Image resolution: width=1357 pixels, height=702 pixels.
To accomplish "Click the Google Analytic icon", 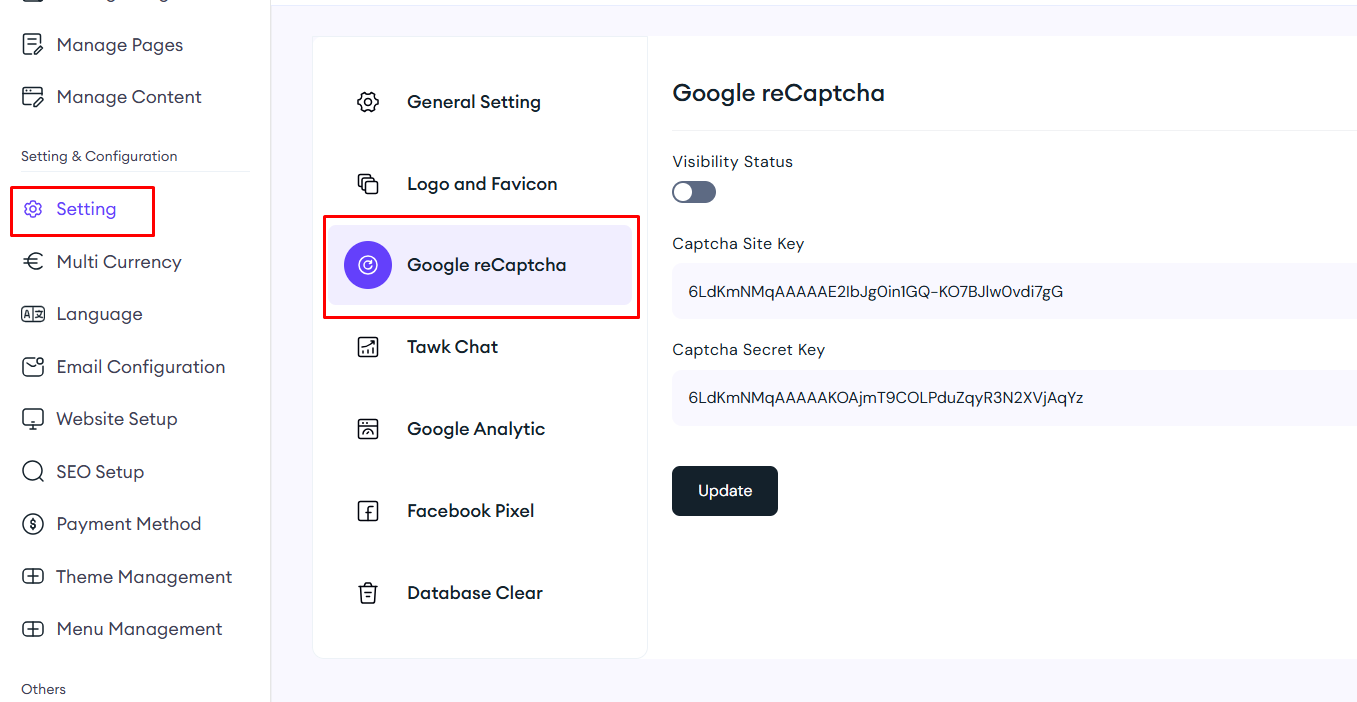I will [368, 429].
